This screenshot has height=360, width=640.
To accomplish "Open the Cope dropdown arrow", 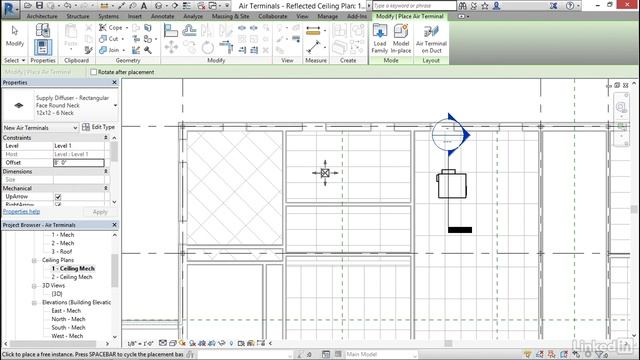I will coord(127,28).
